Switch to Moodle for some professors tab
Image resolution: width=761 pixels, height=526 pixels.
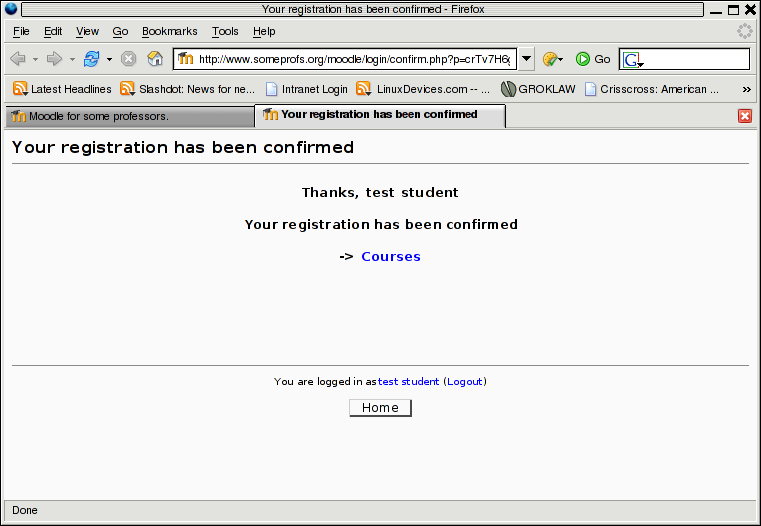point(130,116)
